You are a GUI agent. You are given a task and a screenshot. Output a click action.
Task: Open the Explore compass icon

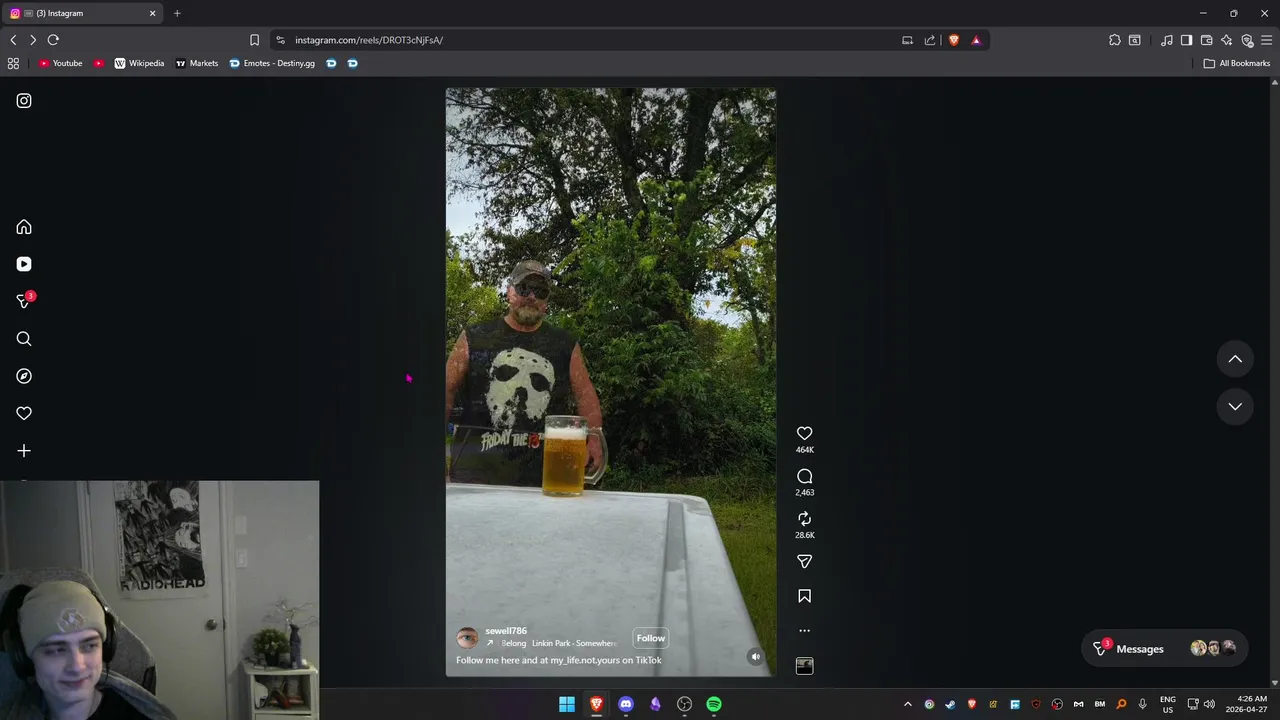pos(24,376)
